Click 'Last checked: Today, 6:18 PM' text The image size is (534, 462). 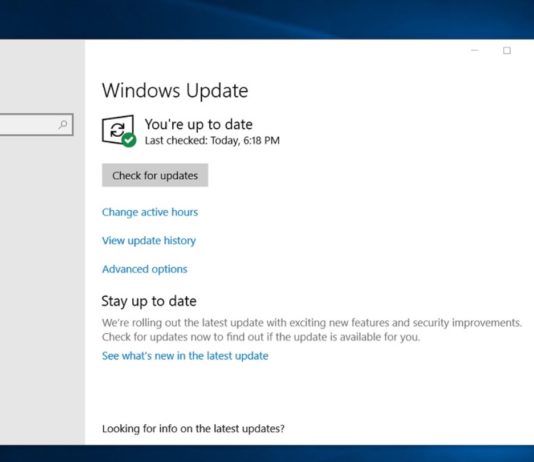click(x=212, y=141)
